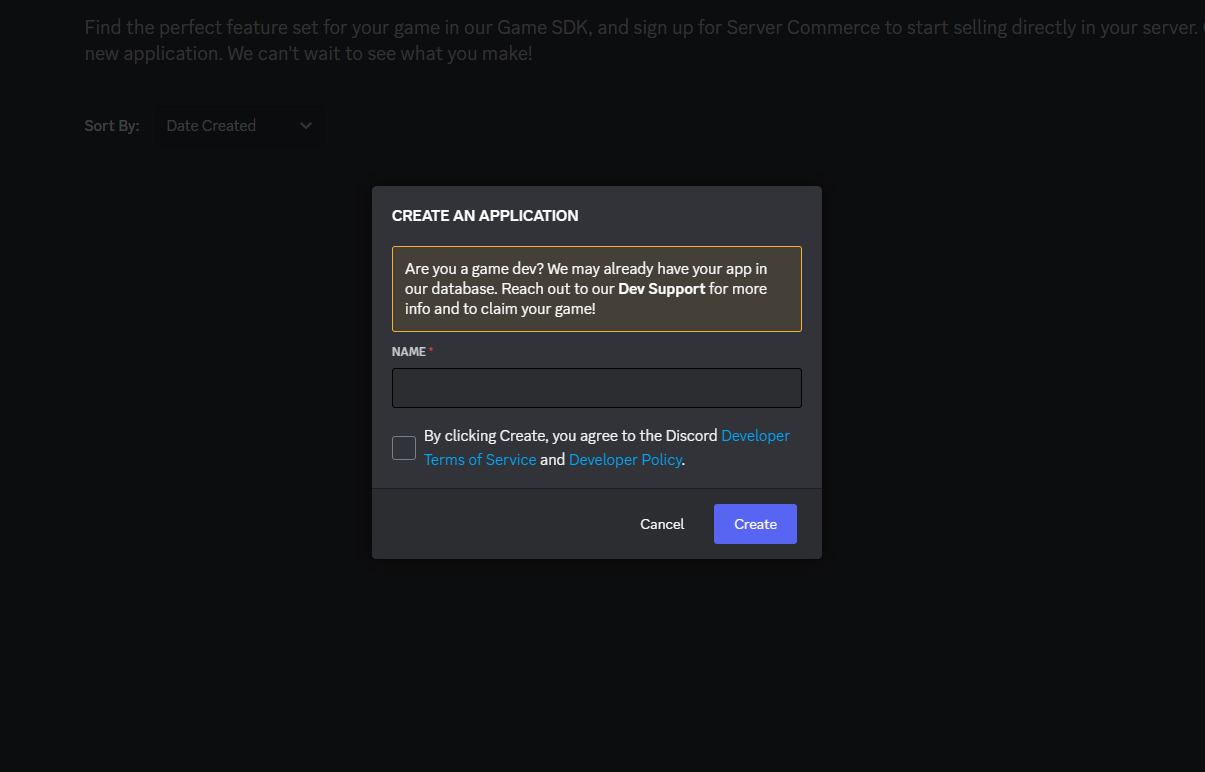The width and height of the screenshot is (1205, 772).
Task: Open the Sort By Date Created dropdown
Action: 239,126
